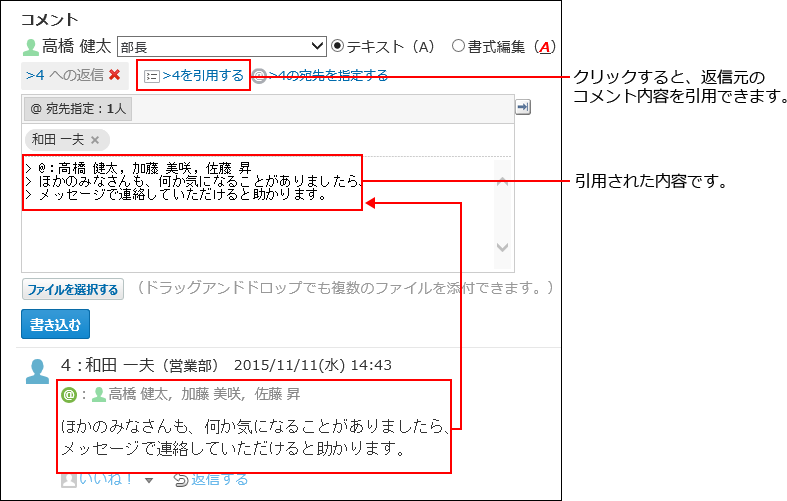Open the dropdown arrow next to いいね！

(149, 480)
